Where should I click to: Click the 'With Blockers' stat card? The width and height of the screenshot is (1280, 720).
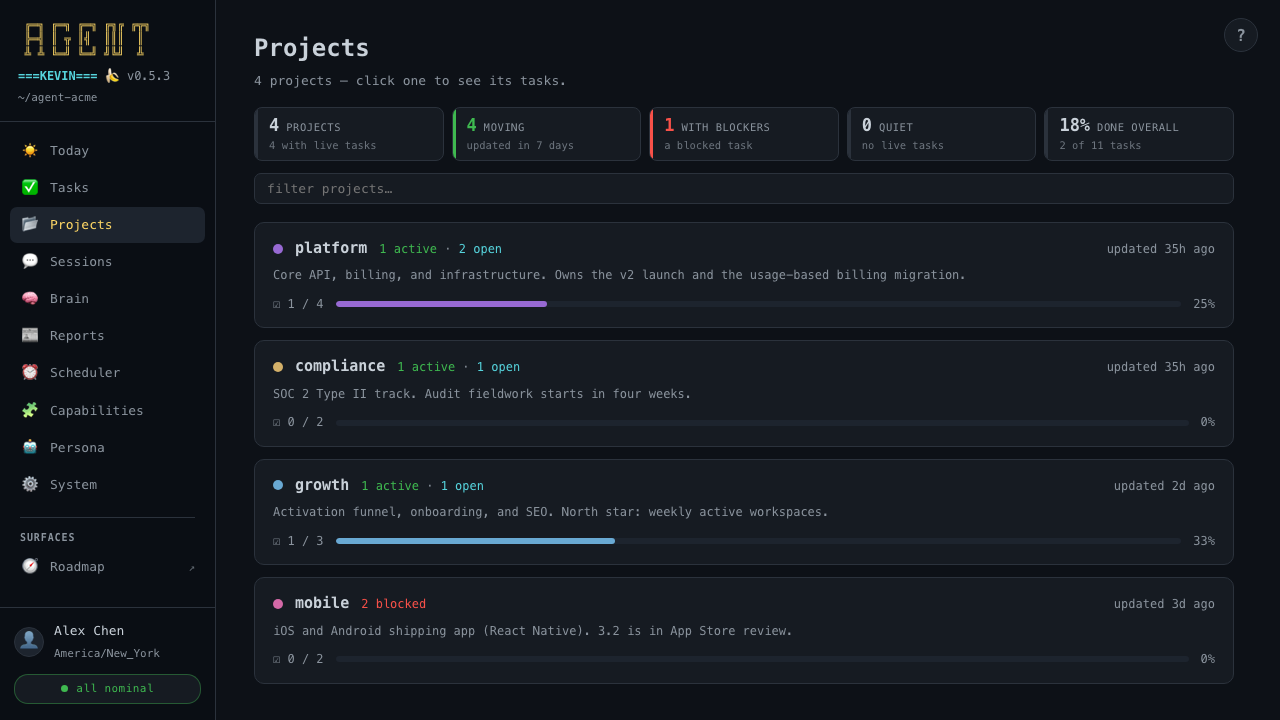tap(744, 134)
